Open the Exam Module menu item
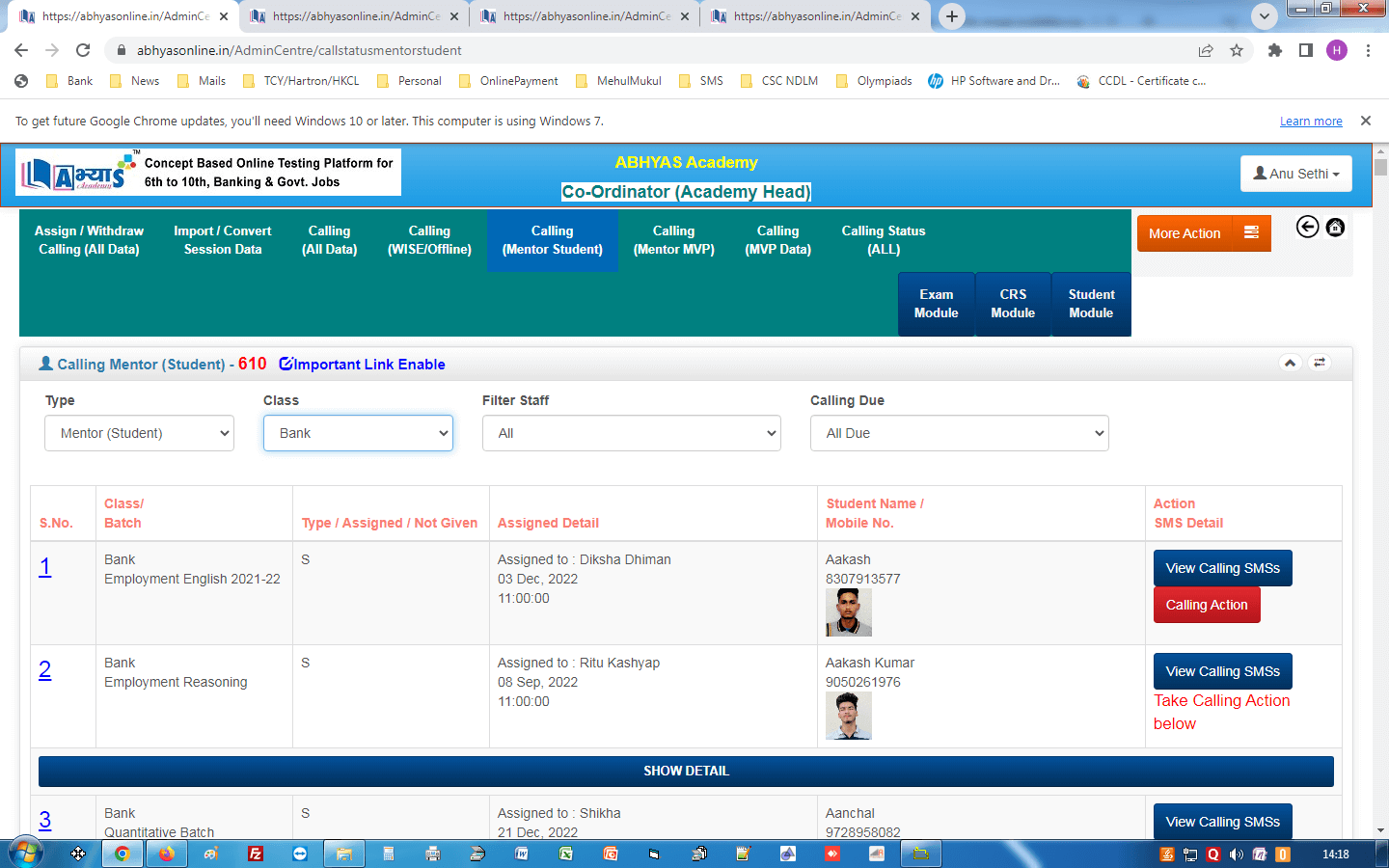This screenshot has height=868, width=1389. click(936, 304)
